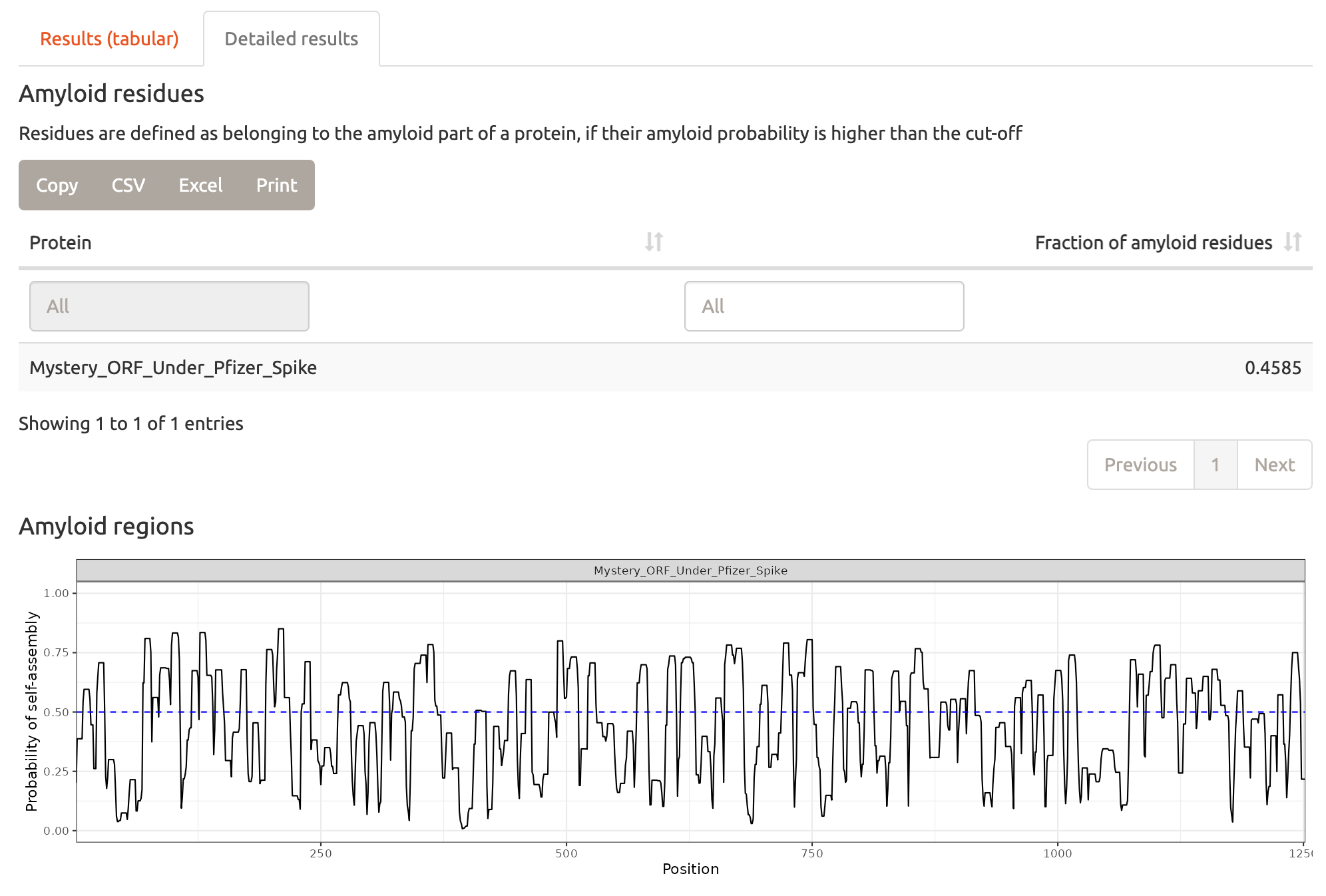Click the Protein column header
1326x896 pixels.
[x=61, y=242]
